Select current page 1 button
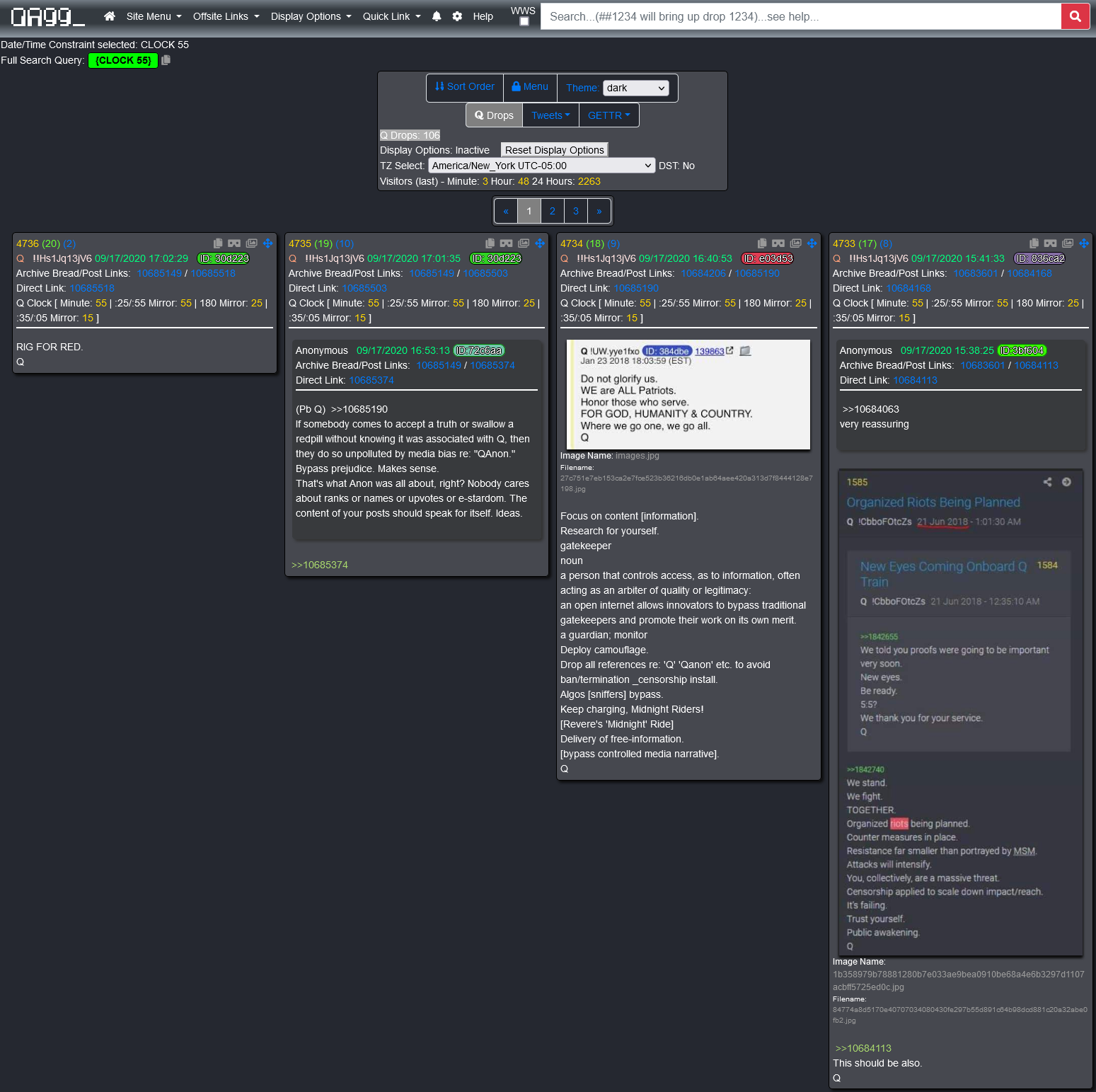The width and height of the screenshot is (1096, 1092). 529,211
